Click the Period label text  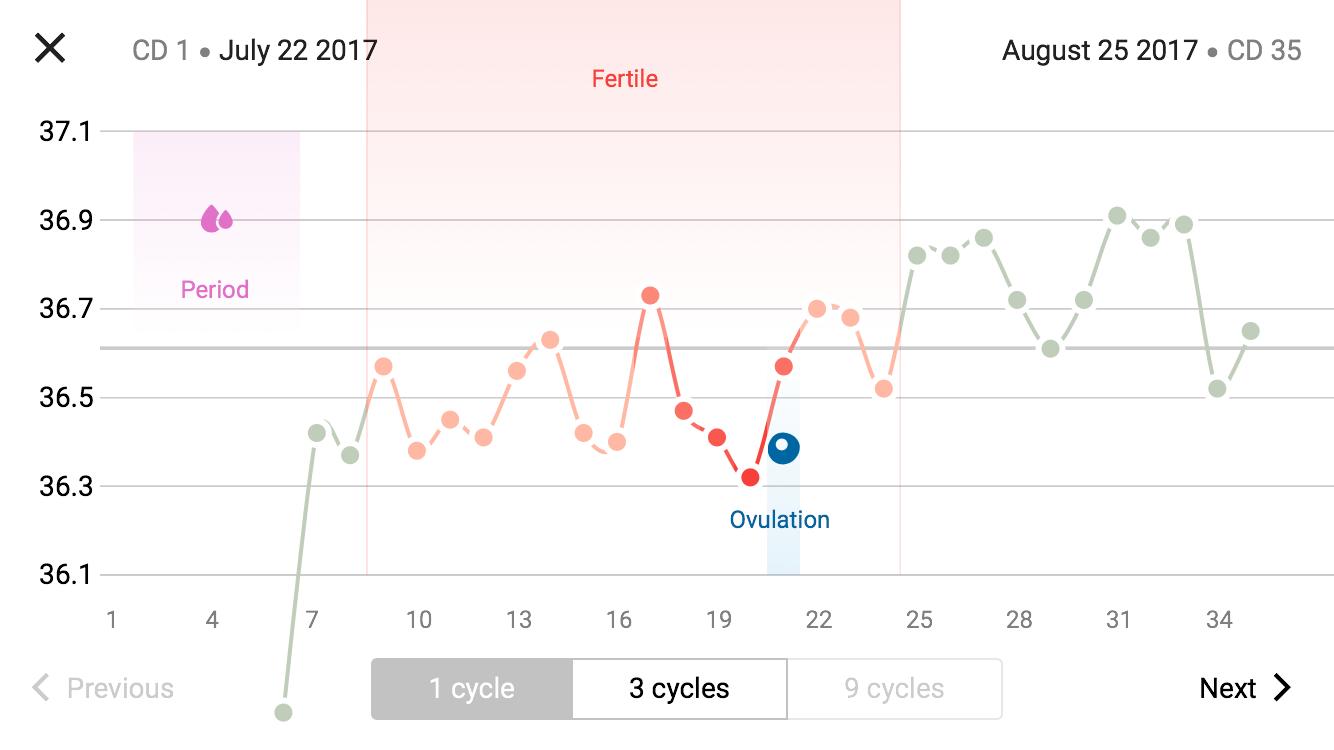(215, 290)
